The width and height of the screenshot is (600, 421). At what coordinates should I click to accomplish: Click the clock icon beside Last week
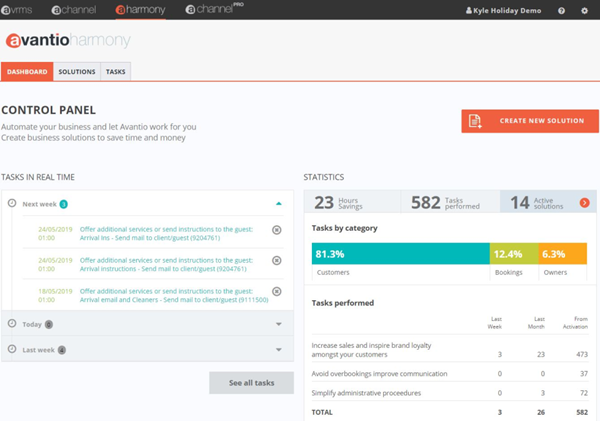(12, 349)
